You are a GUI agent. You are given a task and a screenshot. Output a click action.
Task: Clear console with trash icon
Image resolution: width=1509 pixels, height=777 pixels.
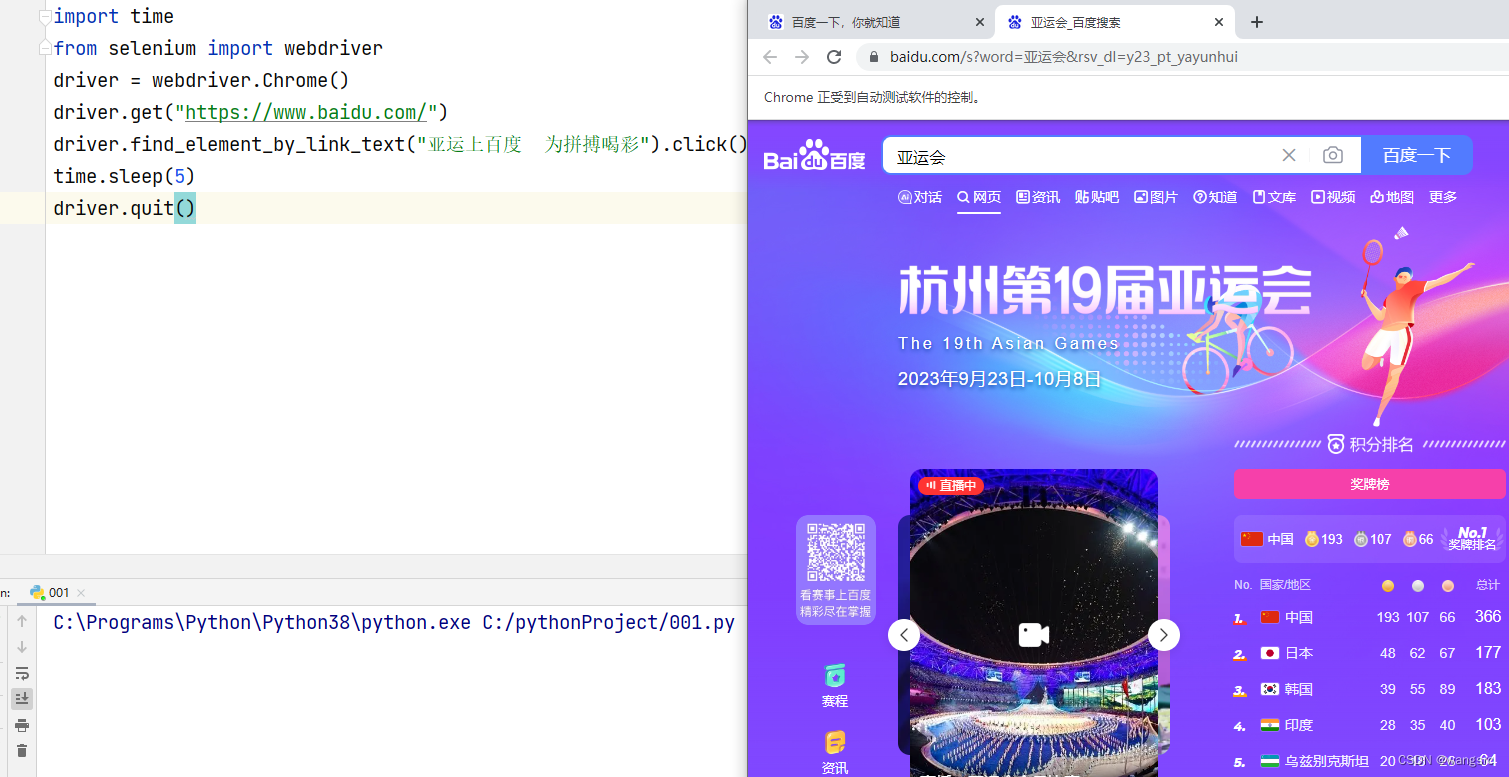[22, 750]
